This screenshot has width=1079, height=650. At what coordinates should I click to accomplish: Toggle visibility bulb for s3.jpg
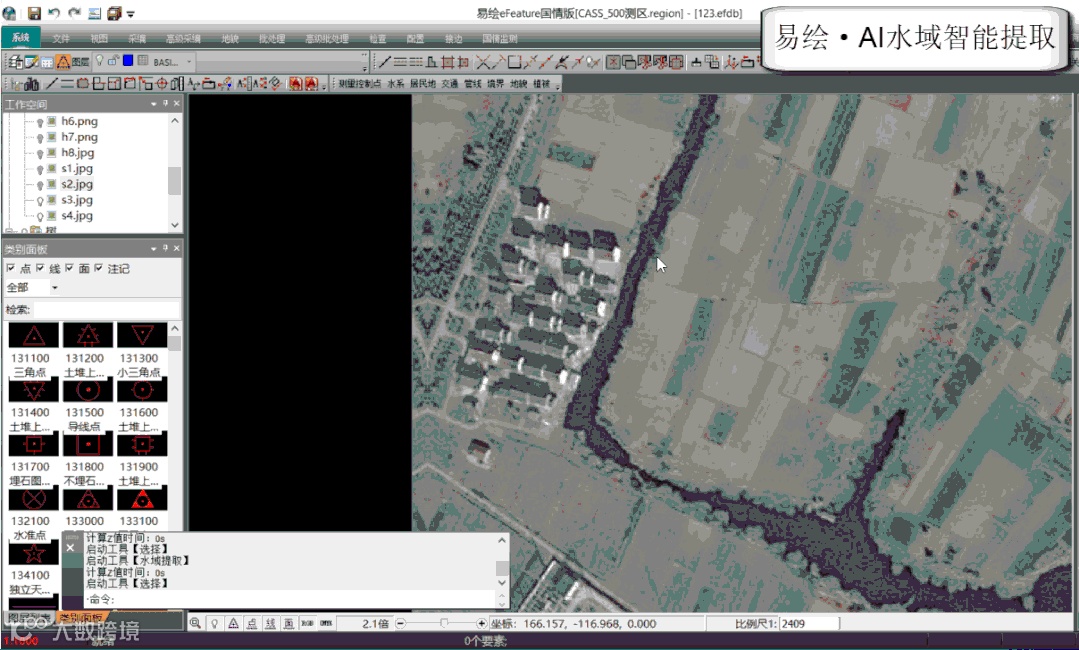(x=39, y=201)
